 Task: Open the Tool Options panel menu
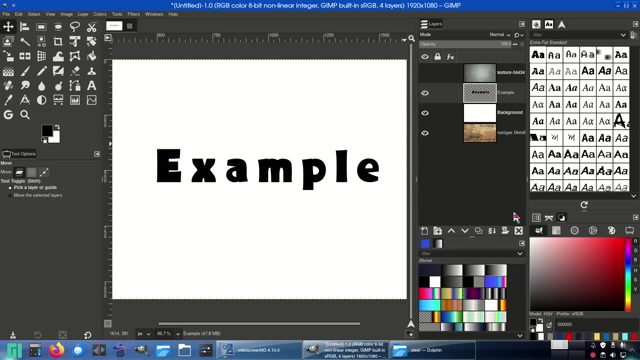coord(97,154)
